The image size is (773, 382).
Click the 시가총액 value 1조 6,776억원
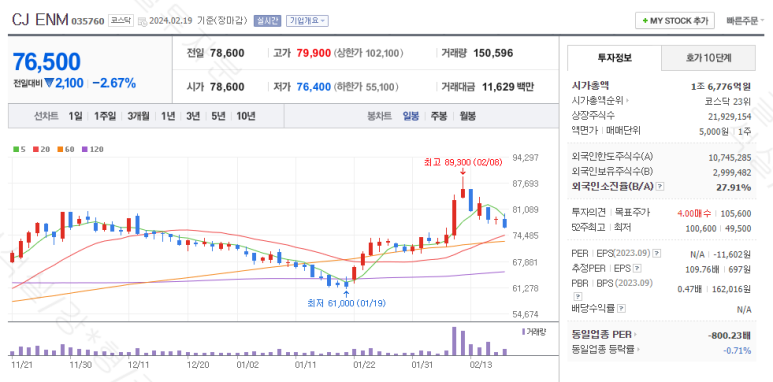coord(721,87)
